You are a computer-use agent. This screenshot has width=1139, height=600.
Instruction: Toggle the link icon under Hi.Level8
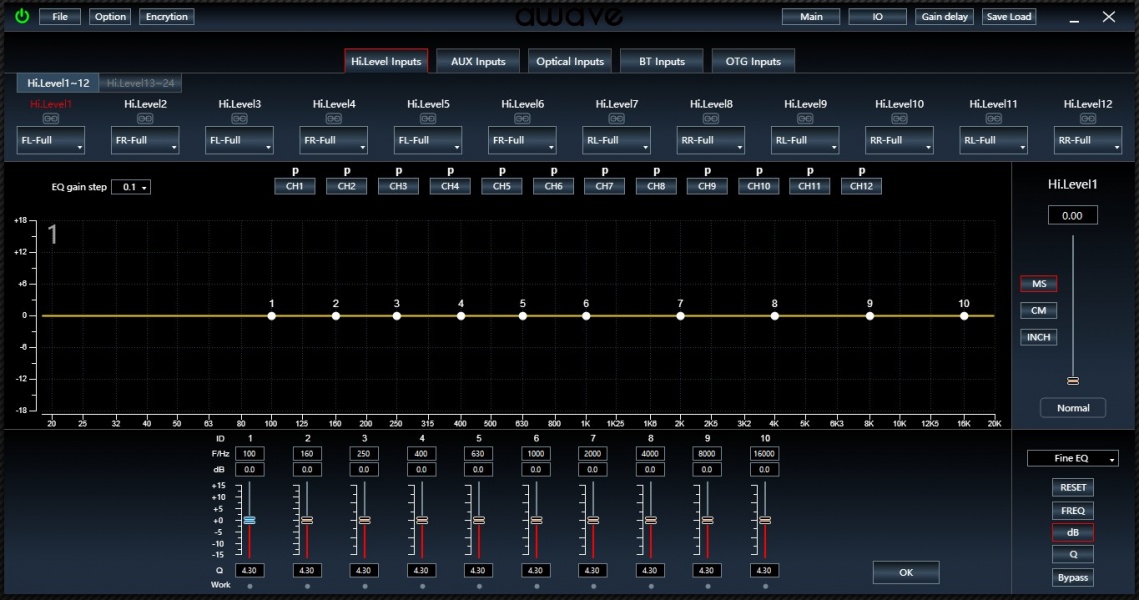coord(710,118)
